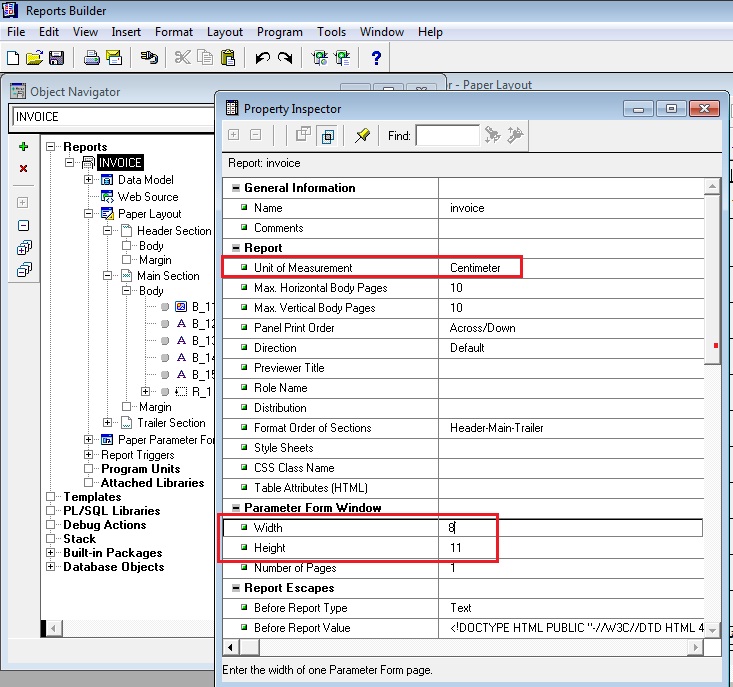Viewport: 733px width, 687px height.
Task: Collapse the Main Section node
Action: pyautogui.click(x=108, y=275)
